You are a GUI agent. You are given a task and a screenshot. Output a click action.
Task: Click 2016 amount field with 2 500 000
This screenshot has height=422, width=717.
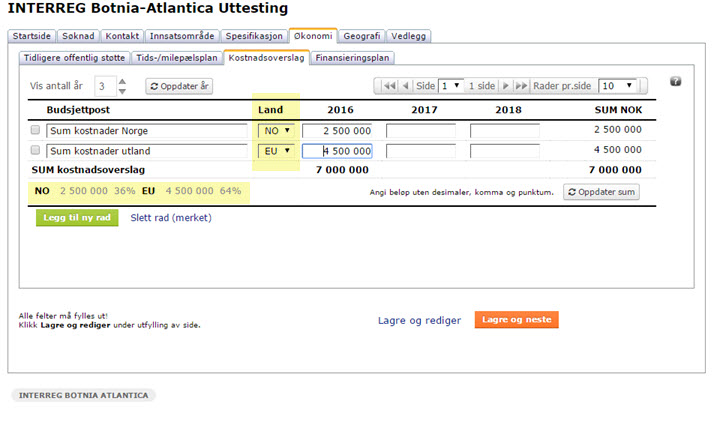tap(337, 131)
